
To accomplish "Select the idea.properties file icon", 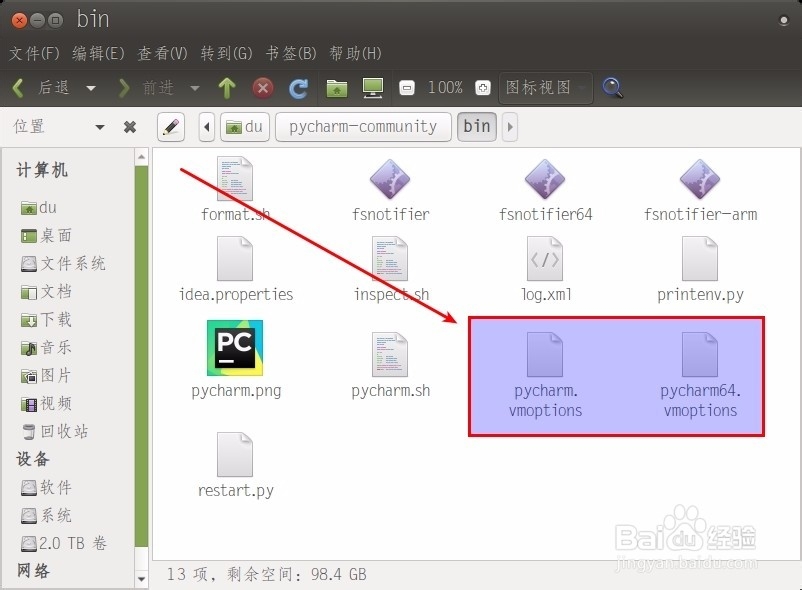I will click(x=235, y=259).
